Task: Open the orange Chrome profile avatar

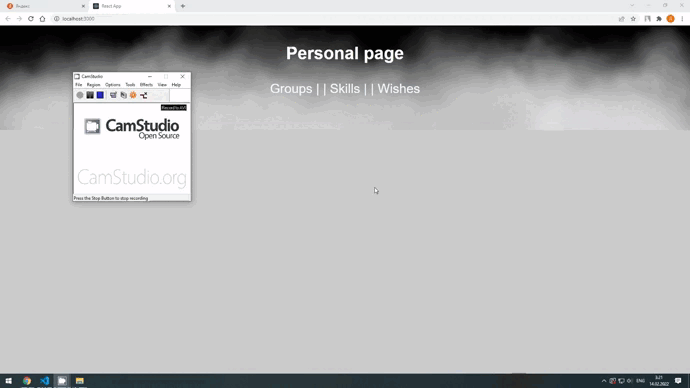Action: coord(671,19)
